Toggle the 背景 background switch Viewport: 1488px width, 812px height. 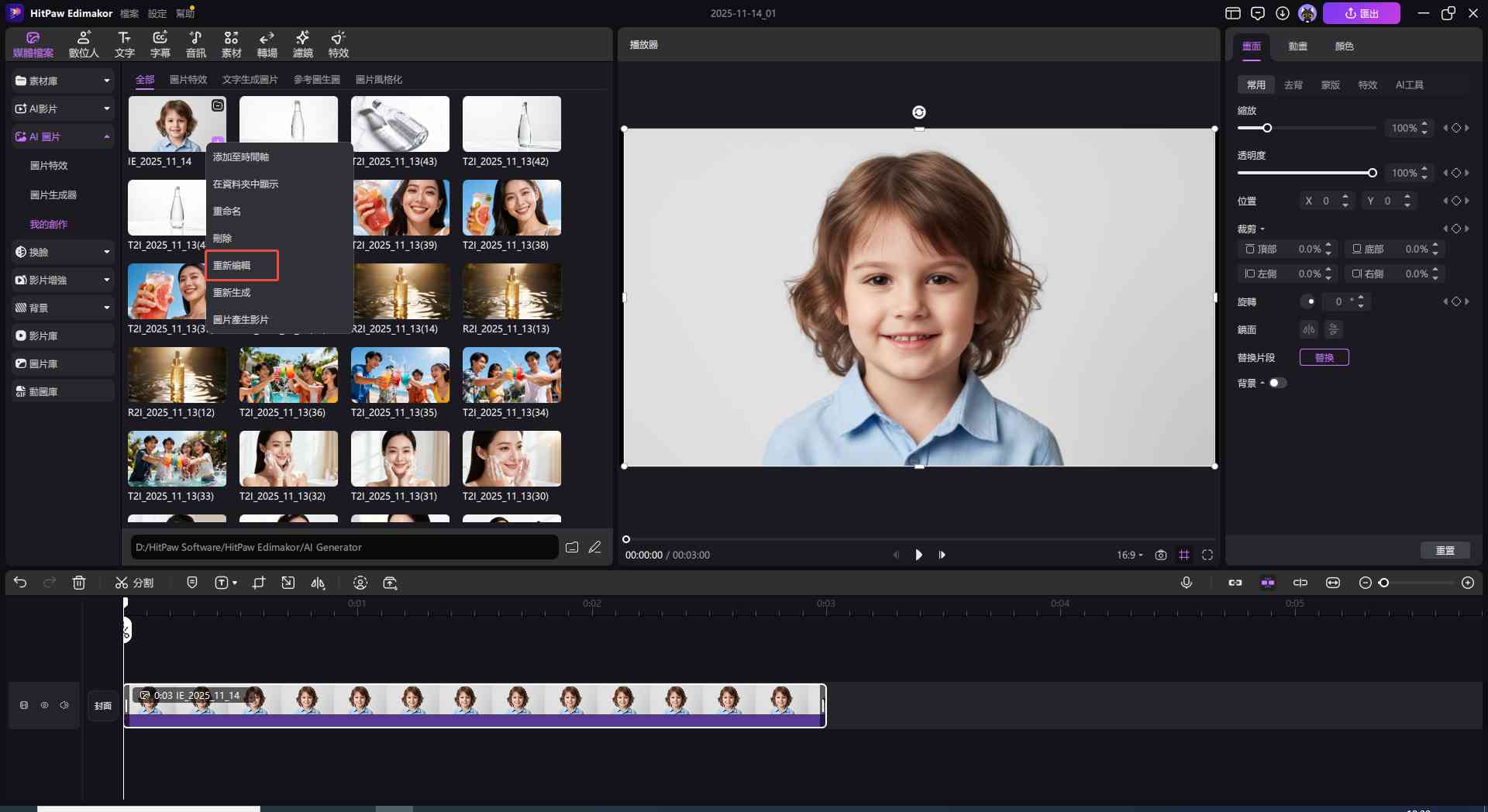coord(1276,383)
